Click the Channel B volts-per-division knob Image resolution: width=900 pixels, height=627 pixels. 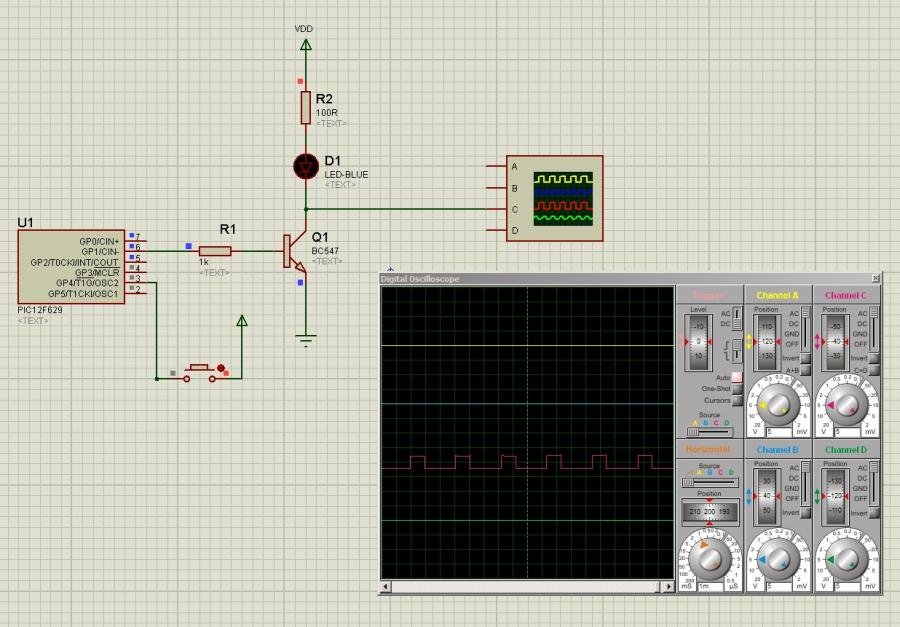click(778, 561)
